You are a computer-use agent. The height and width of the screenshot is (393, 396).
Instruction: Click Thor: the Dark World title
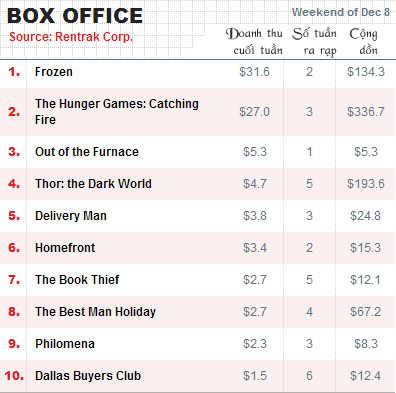click(93, 184)
